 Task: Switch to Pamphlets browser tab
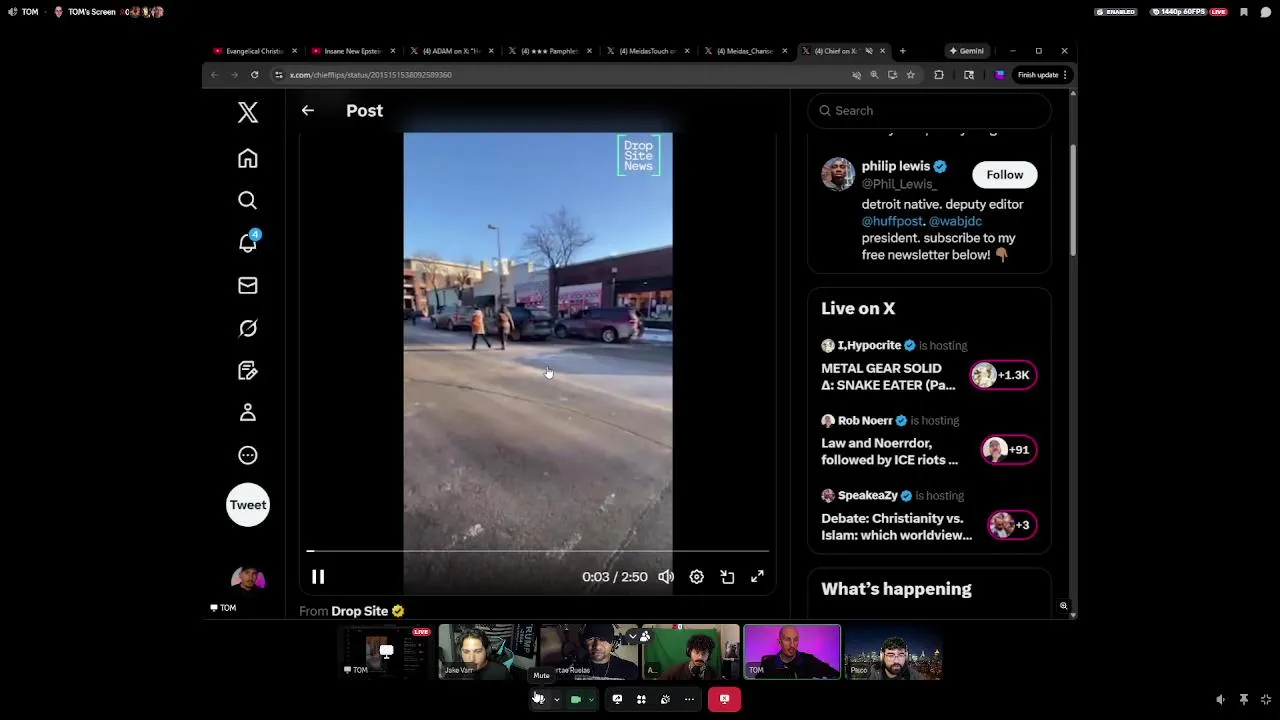[x=549, y=51]
